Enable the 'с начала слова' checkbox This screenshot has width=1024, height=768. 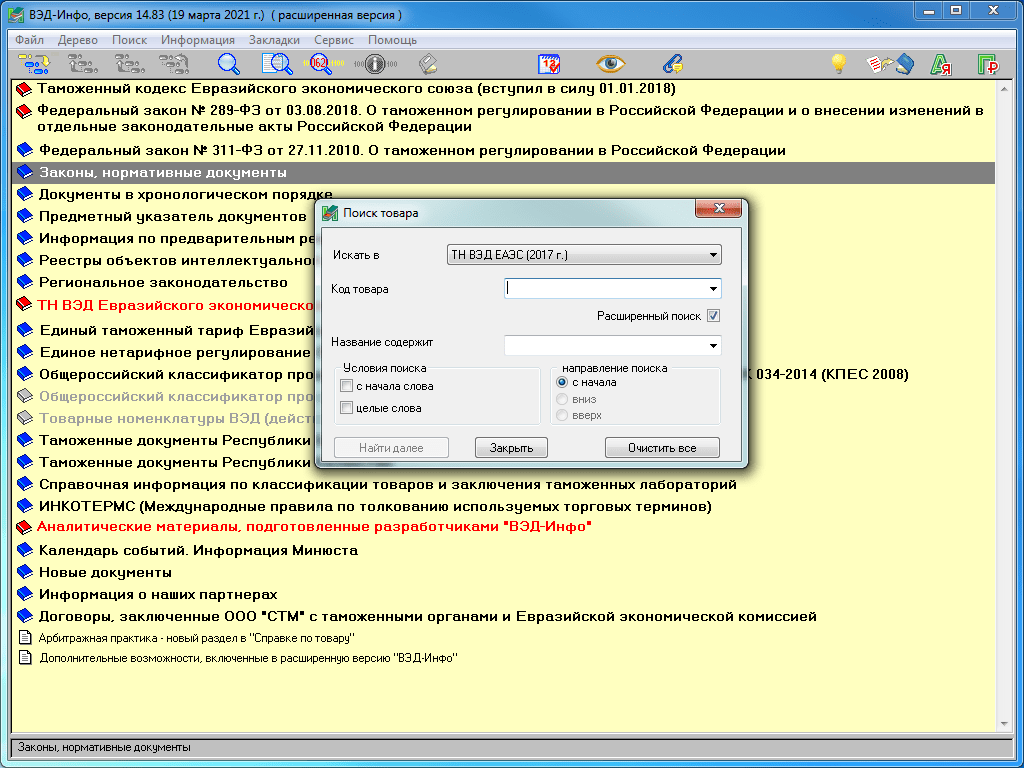click(347, 386)
